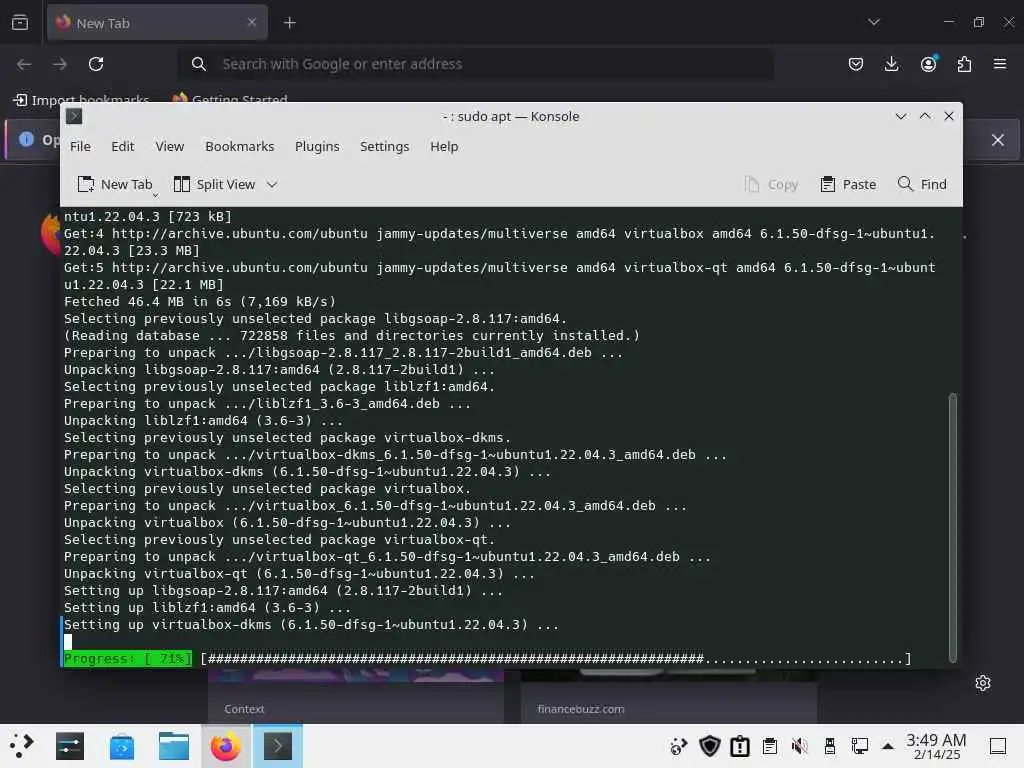Viewport: 1024px width, 768px height.
Task: Click New Tab button in Konsole toolbar
Action: pyautogui.click(x=115, y=185)
